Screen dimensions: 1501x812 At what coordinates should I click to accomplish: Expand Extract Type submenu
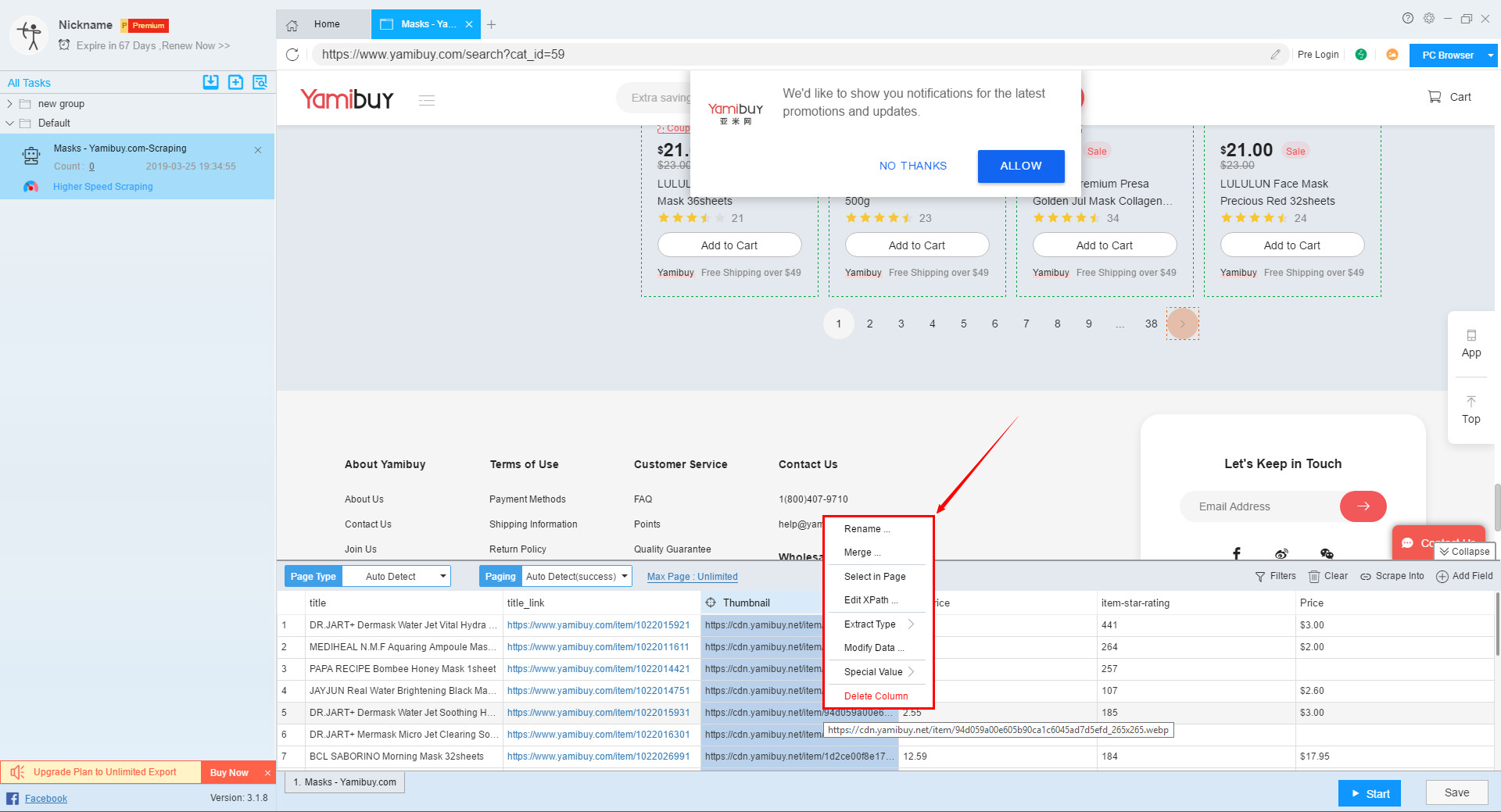(878, 624)
